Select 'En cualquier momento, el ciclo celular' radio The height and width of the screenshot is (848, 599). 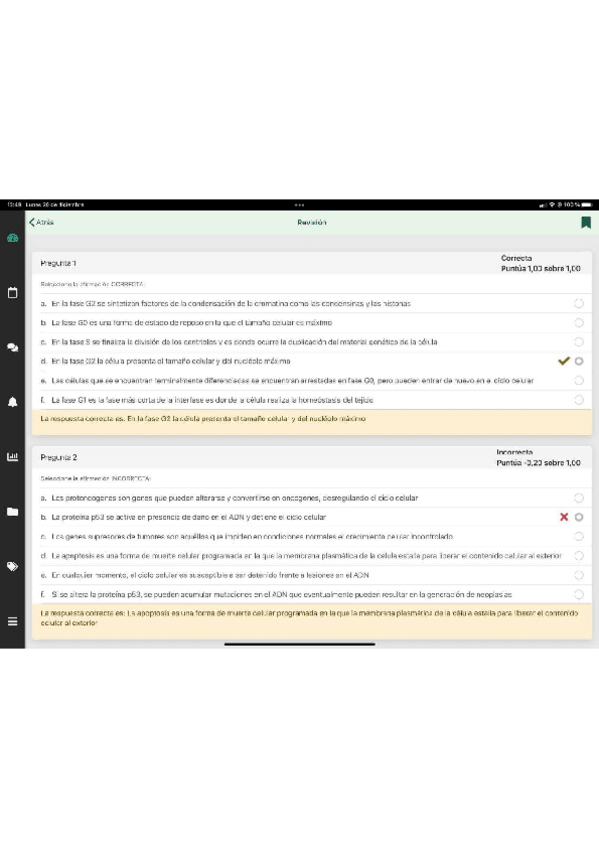coord(579,575)
